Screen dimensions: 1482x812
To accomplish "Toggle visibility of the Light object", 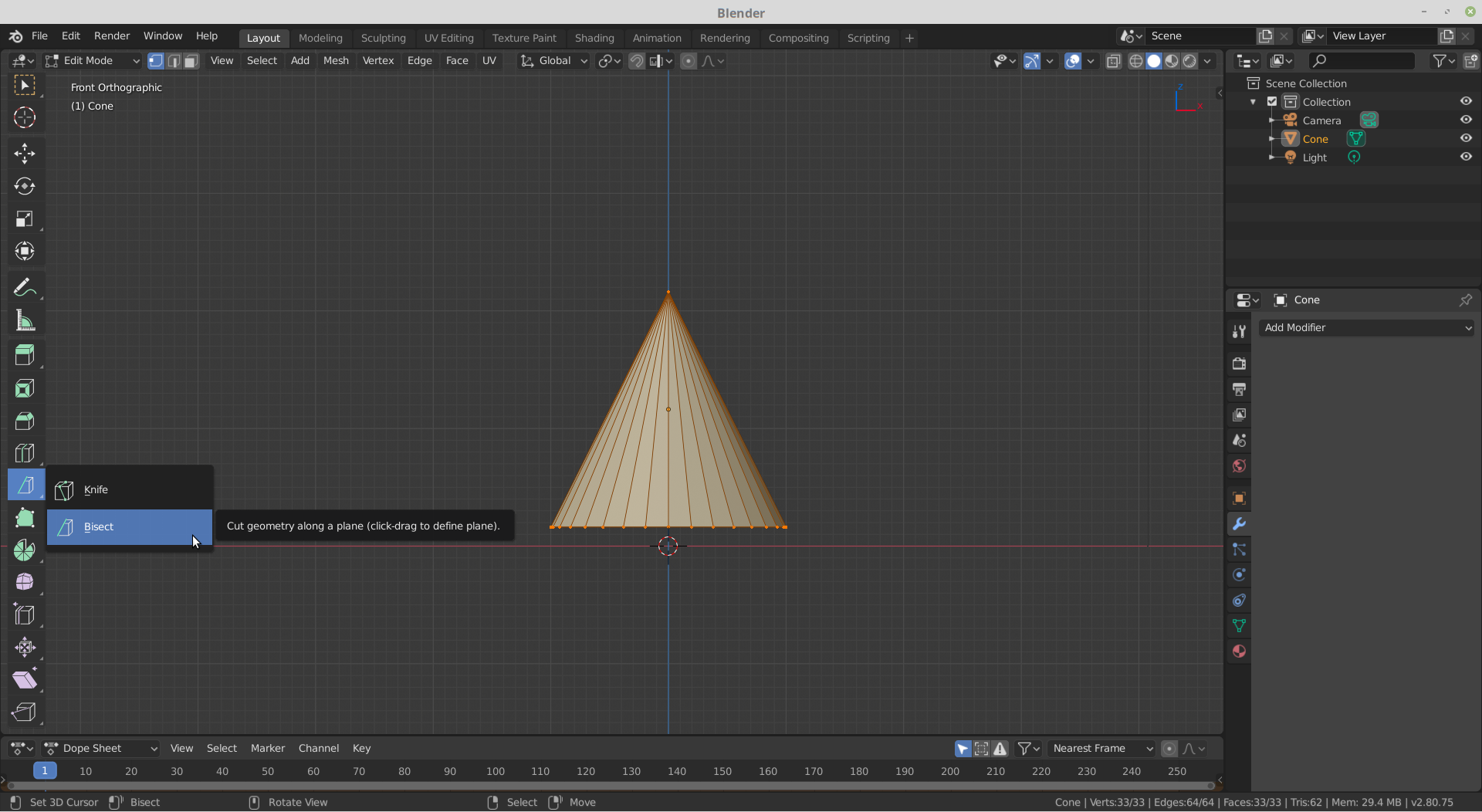I will (x=1466, y=157).
